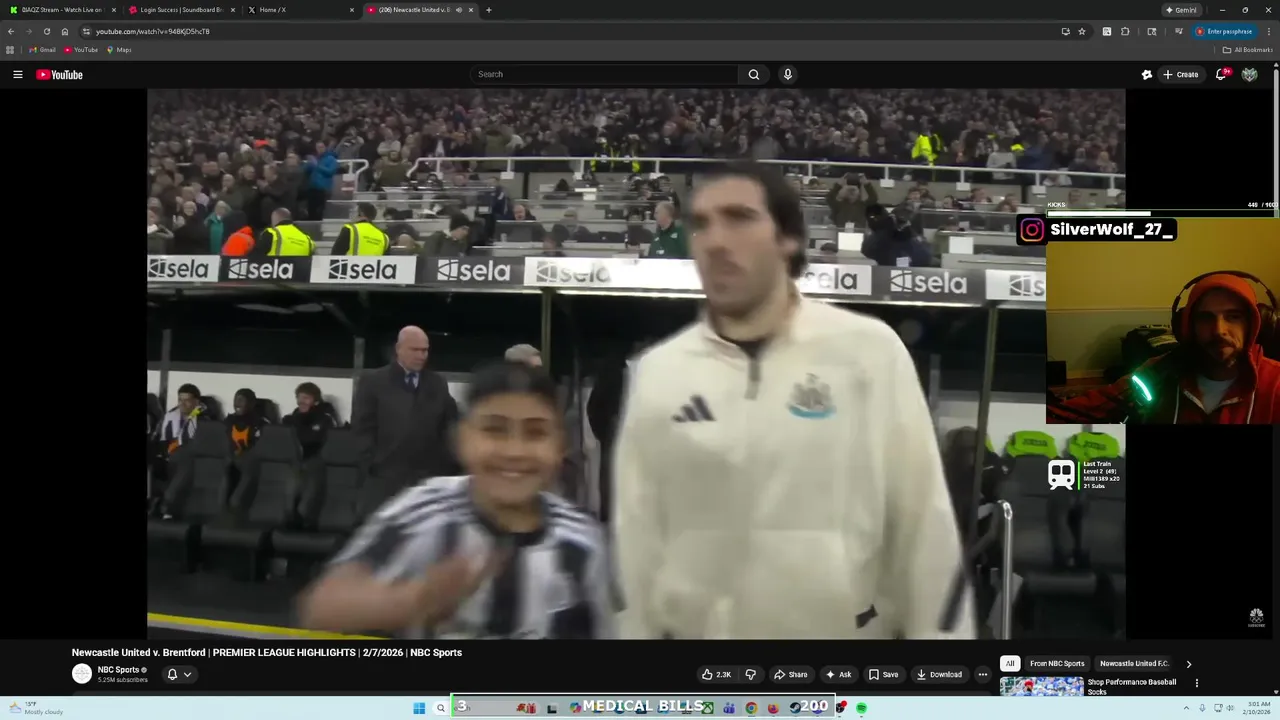
Task: Open the ad's three-dot options menu
Action: (1197, 683)
